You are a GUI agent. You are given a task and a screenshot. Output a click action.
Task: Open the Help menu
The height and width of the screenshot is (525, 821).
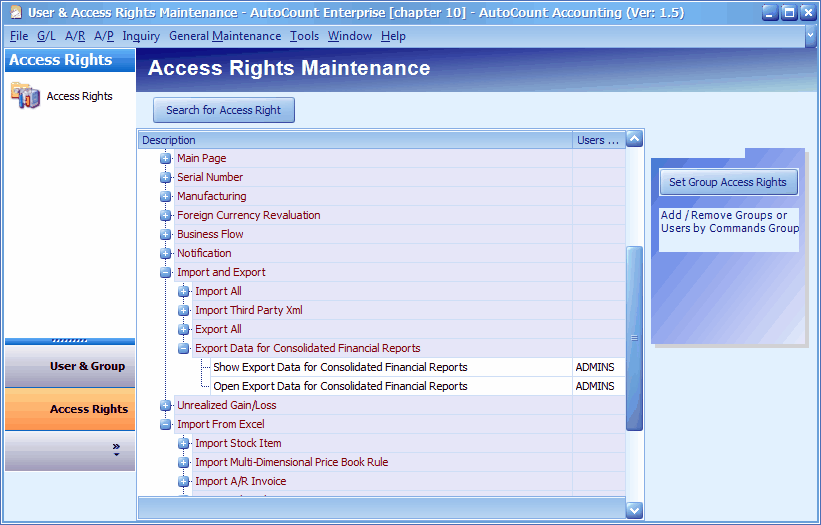point(393,36)
